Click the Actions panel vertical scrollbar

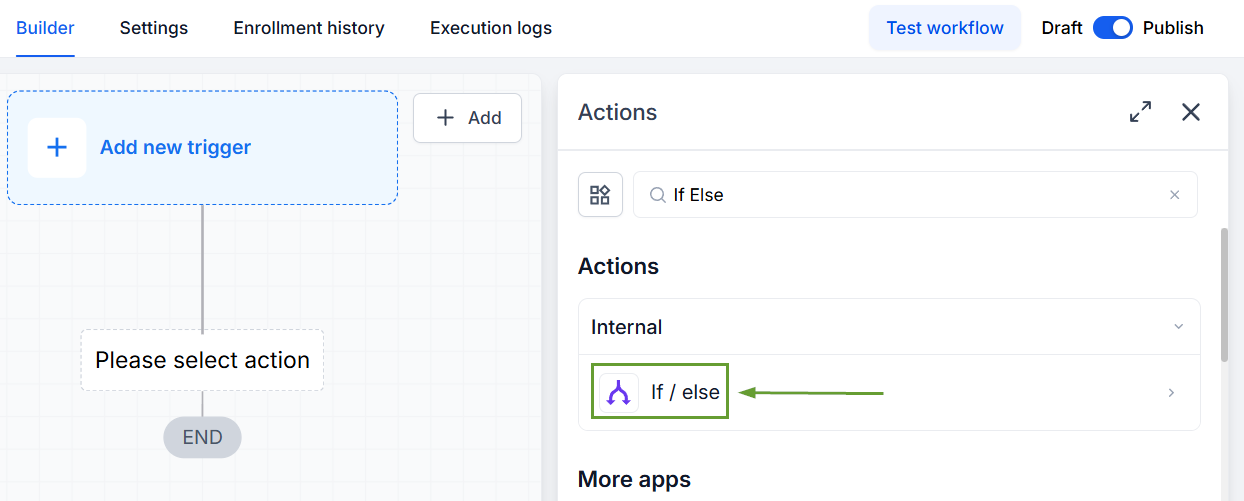1224,295
